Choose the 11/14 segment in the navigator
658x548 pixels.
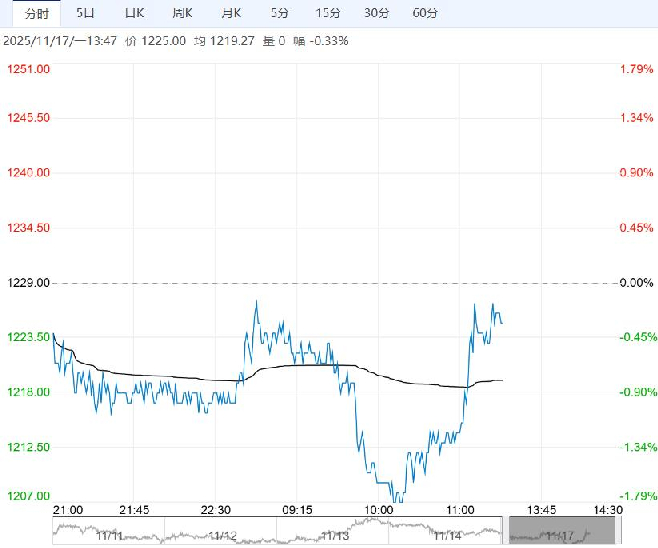449,533
